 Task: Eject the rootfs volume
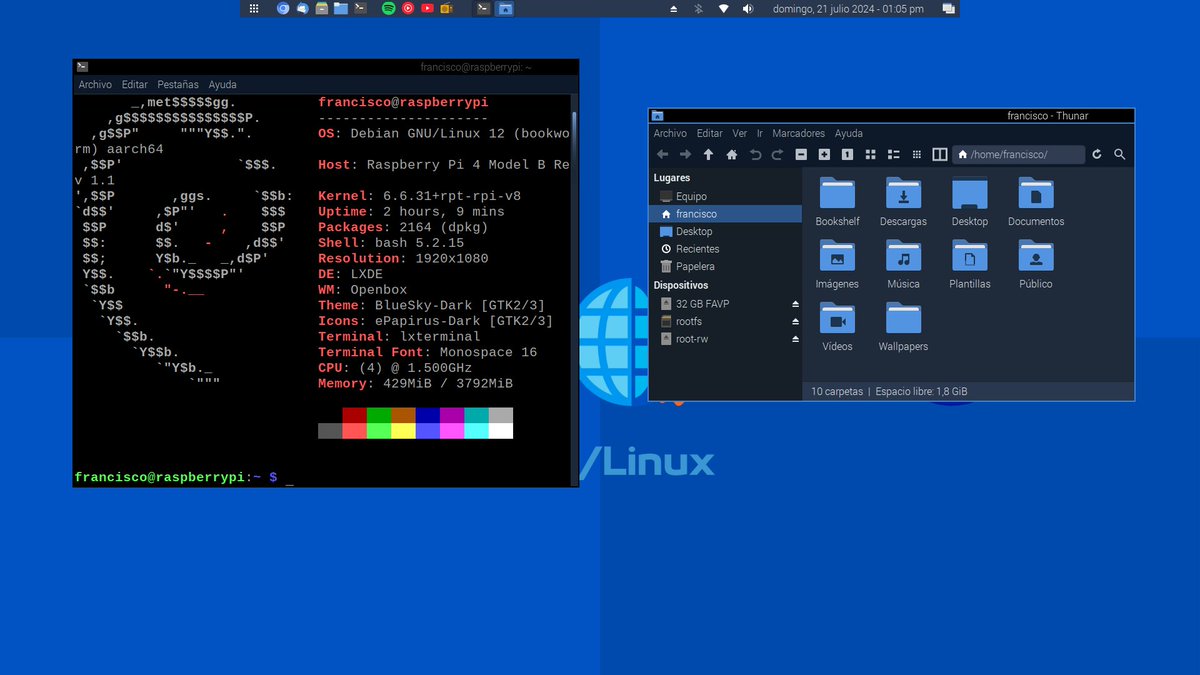pyautogui.click(x=796, y=321)
